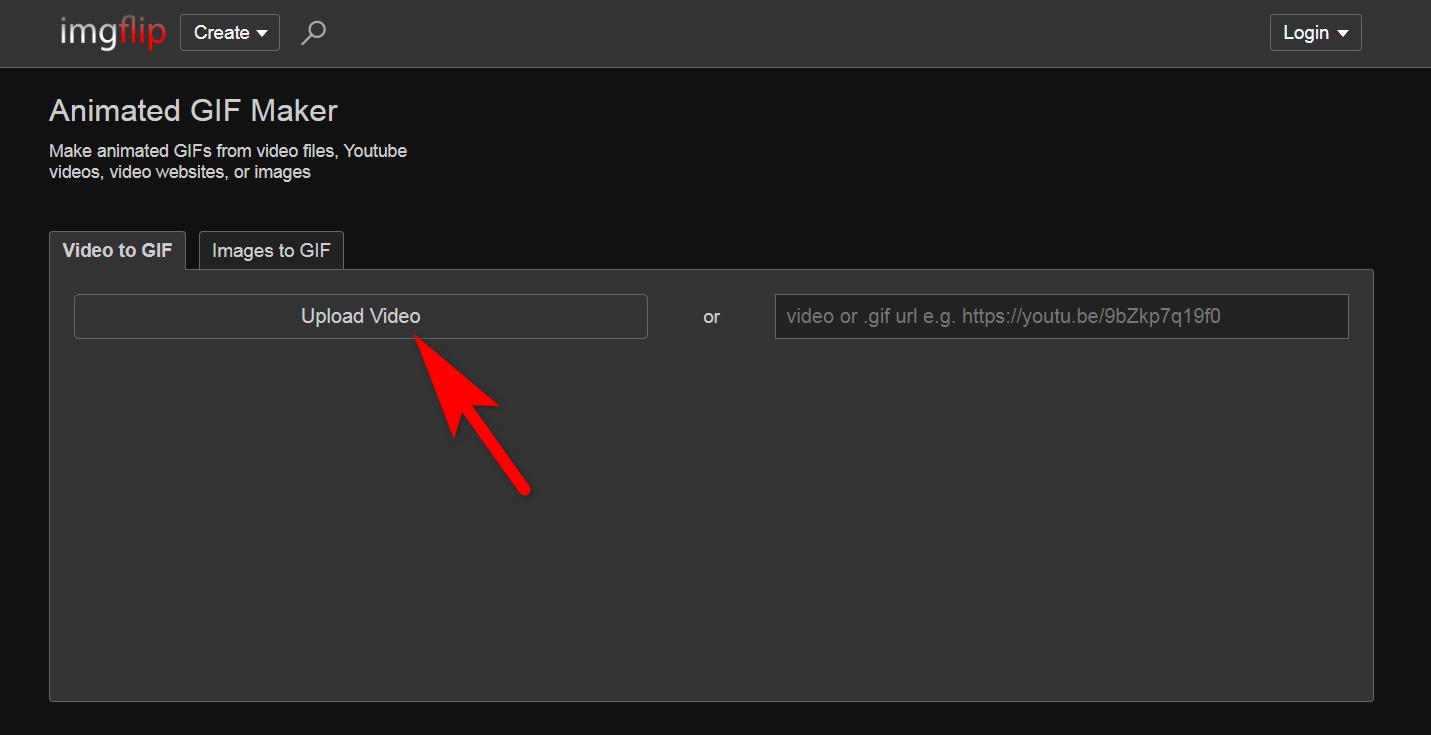The width and height of the screenshot is (1431, 735).
Task: Click the imgflip logo
Action: click(x=112, y=33)
